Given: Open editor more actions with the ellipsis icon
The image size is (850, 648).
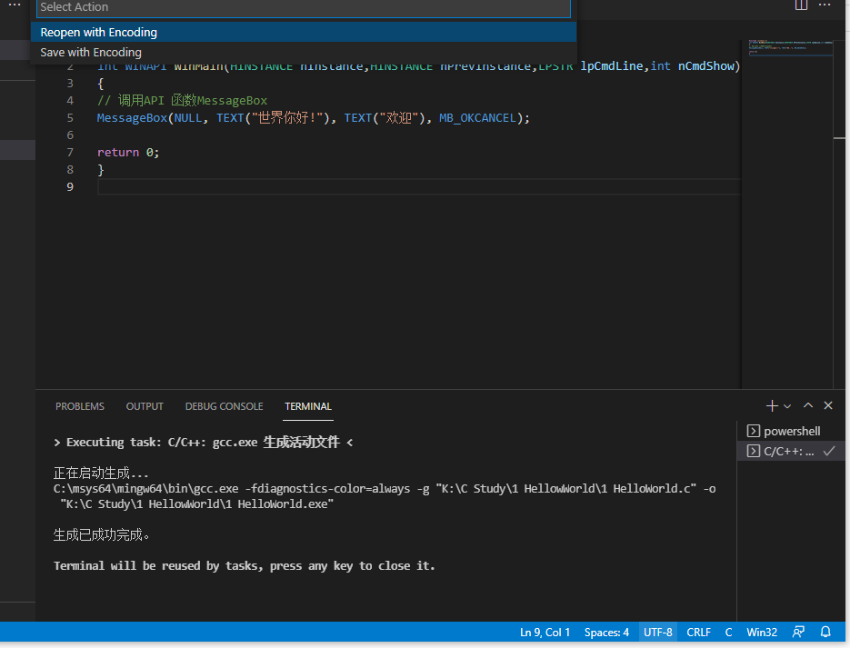Looking at the screenshot, I should click(x=826, y=6).
